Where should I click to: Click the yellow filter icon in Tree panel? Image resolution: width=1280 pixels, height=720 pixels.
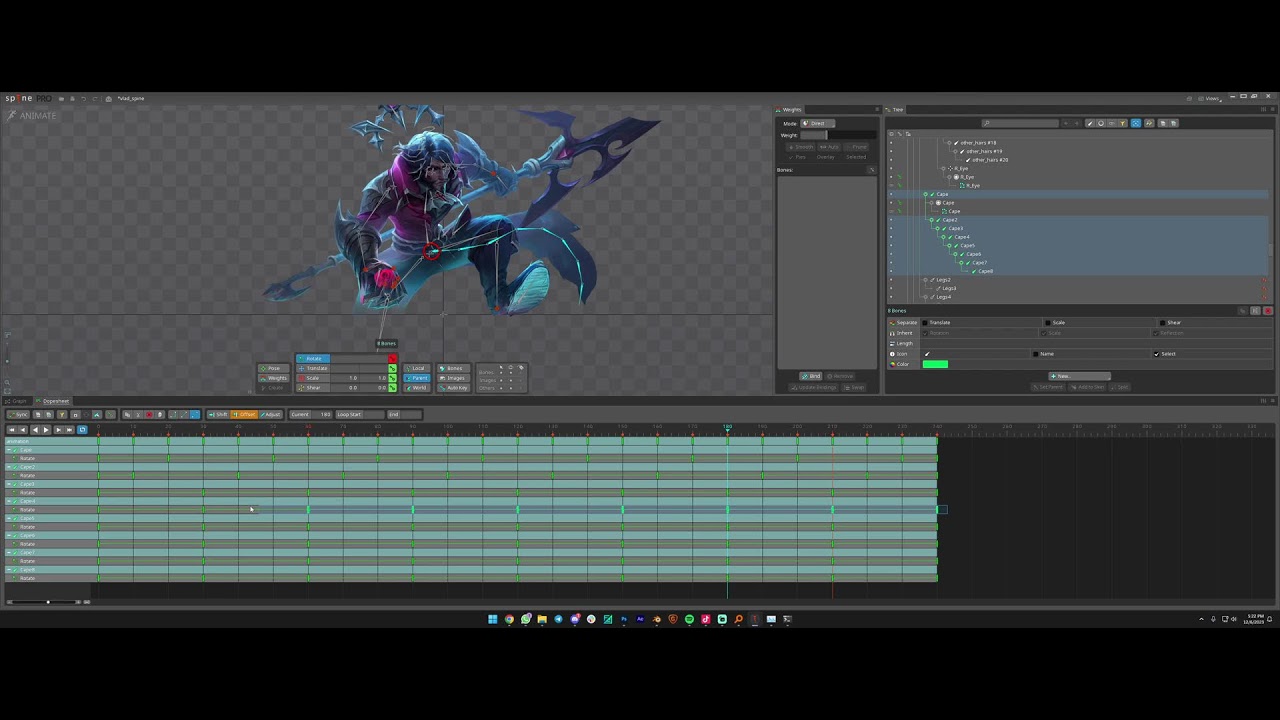(x=1122, y=123)
